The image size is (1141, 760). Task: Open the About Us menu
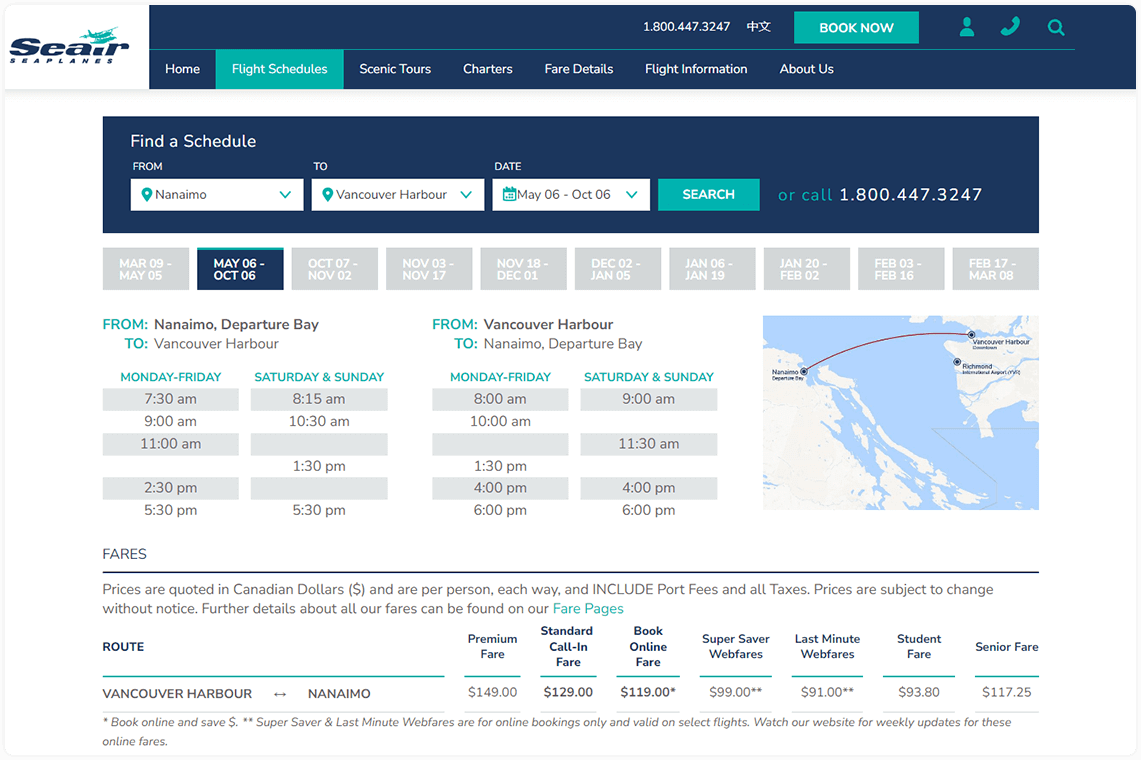[x=806, y=69]
